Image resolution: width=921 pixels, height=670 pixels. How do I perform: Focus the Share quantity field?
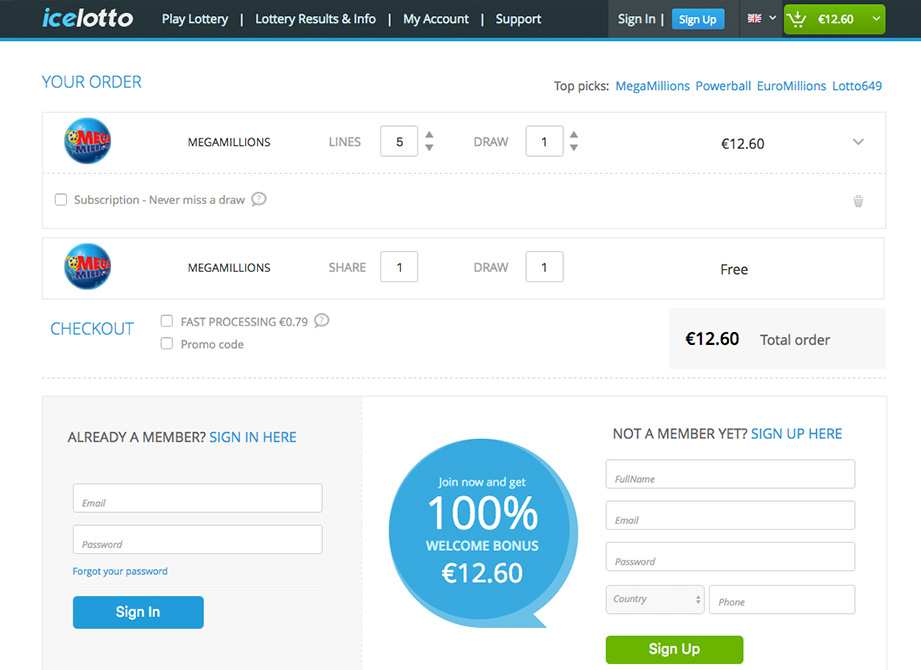399,267
